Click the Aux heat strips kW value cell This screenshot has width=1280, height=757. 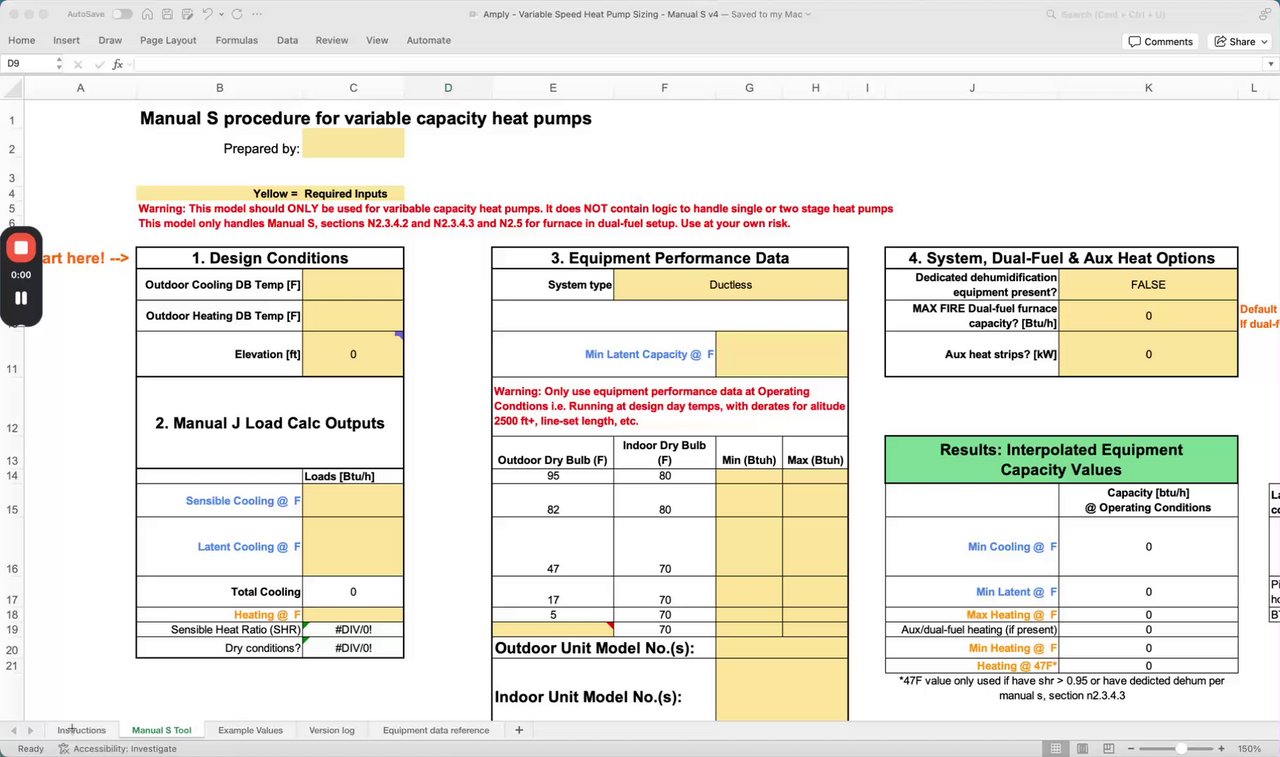pyautogui.click(x=1148, y=354)
